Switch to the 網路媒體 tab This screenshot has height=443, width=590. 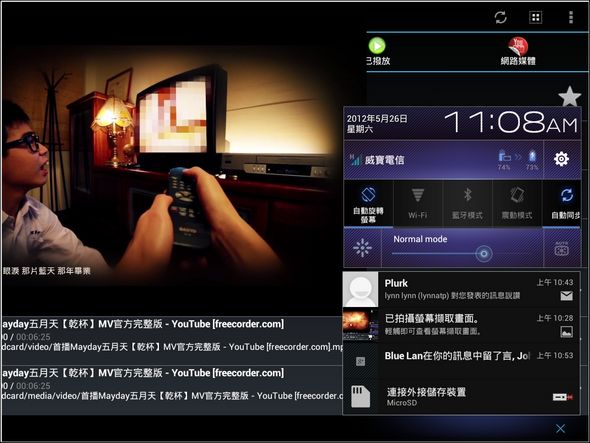pyautogui.click(x=518, y=52)
